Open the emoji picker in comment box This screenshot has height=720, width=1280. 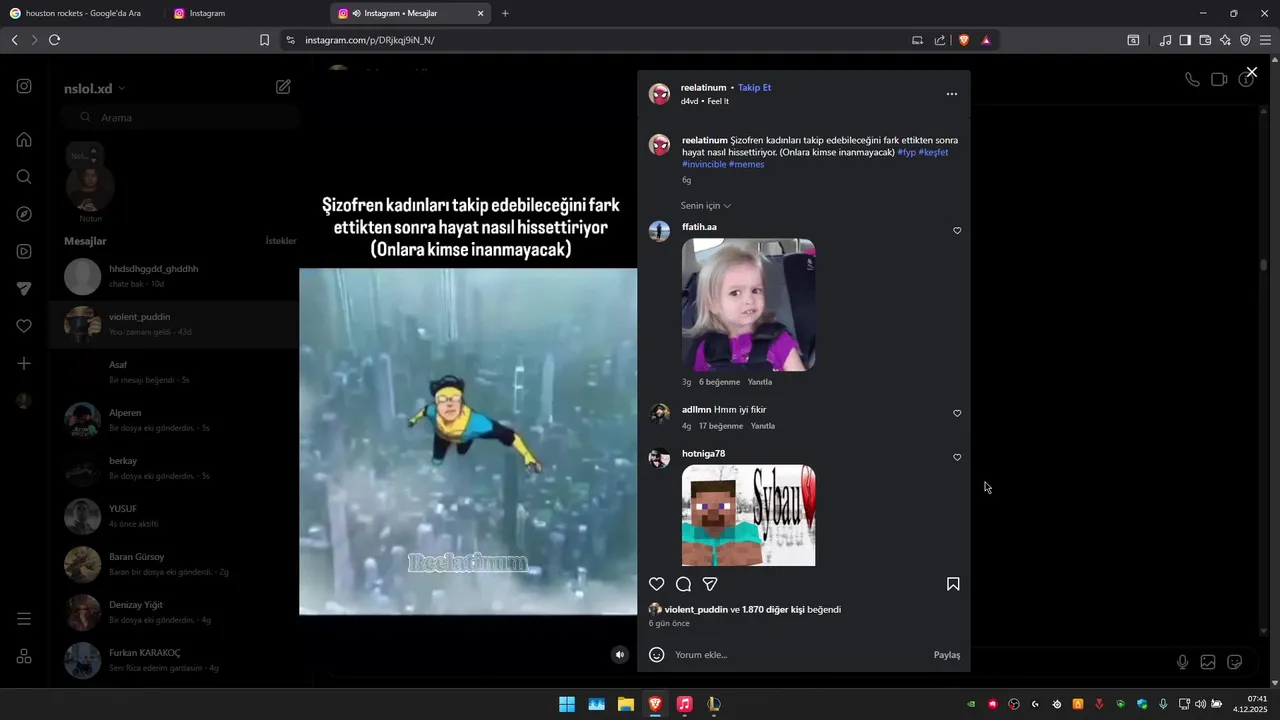[x=657, y=655]
